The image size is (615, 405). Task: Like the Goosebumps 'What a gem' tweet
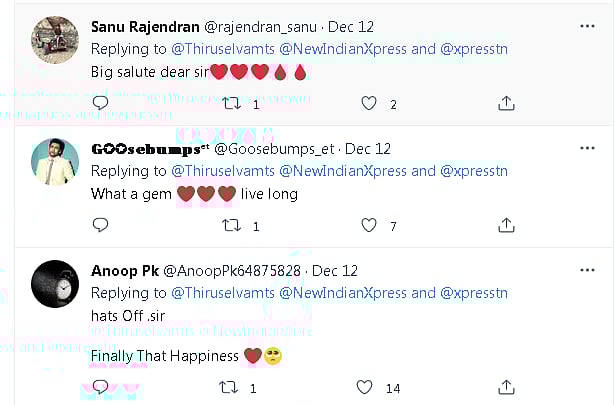click(370, 226)
